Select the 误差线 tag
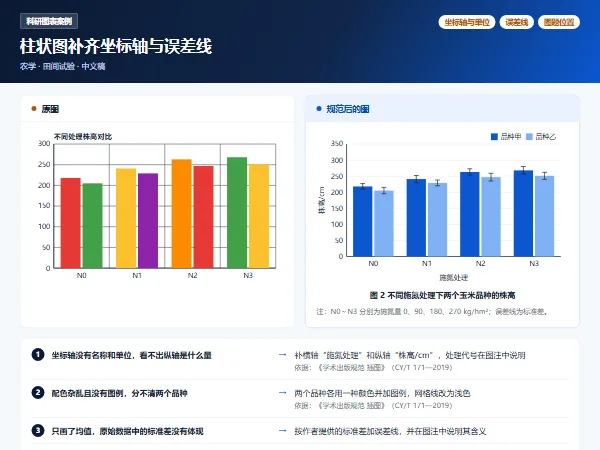This screenshot has width=600, height=450. [x=517, y=22]
